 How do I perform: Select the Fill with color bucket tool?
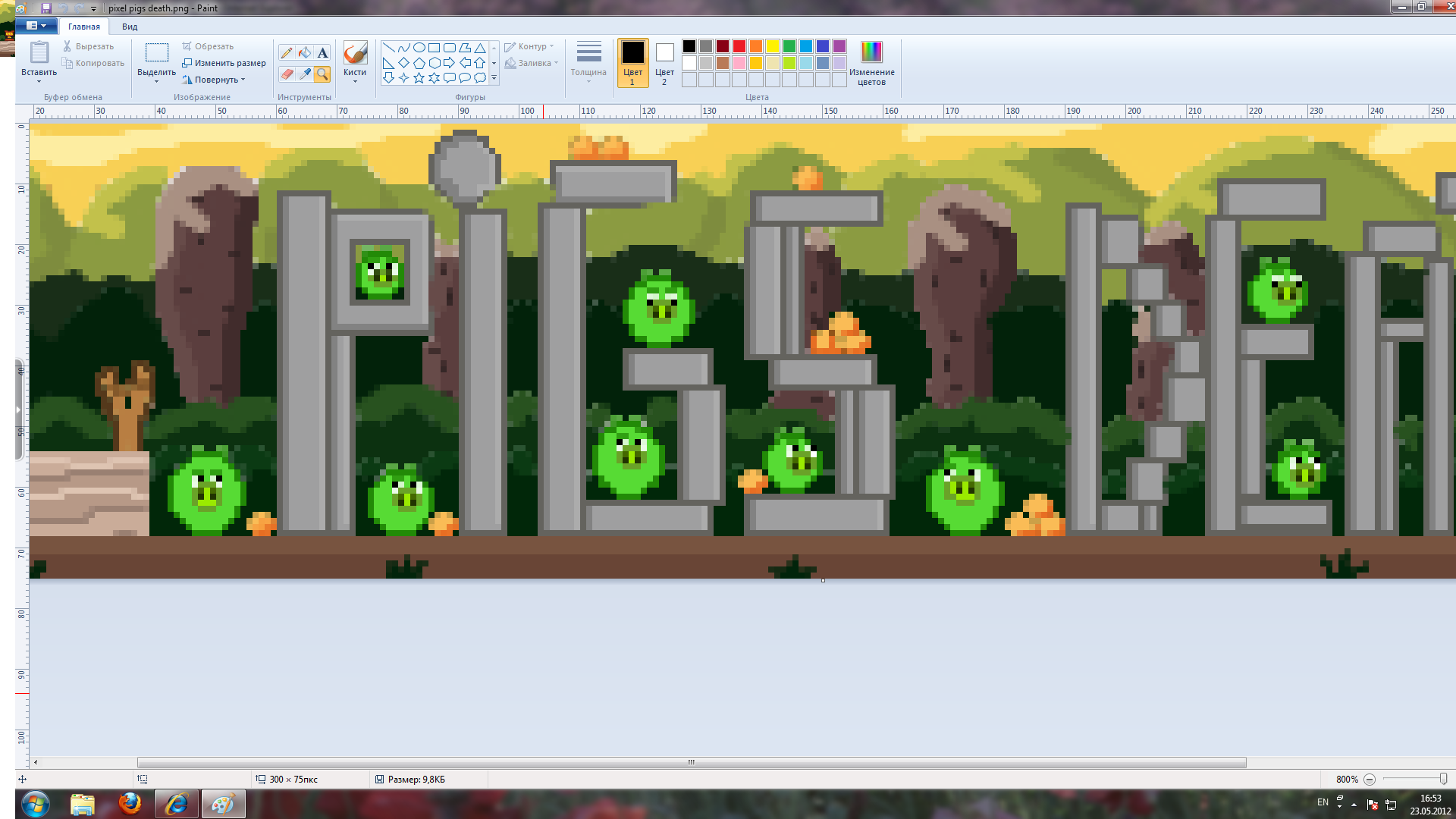click(x=304, y=52)
